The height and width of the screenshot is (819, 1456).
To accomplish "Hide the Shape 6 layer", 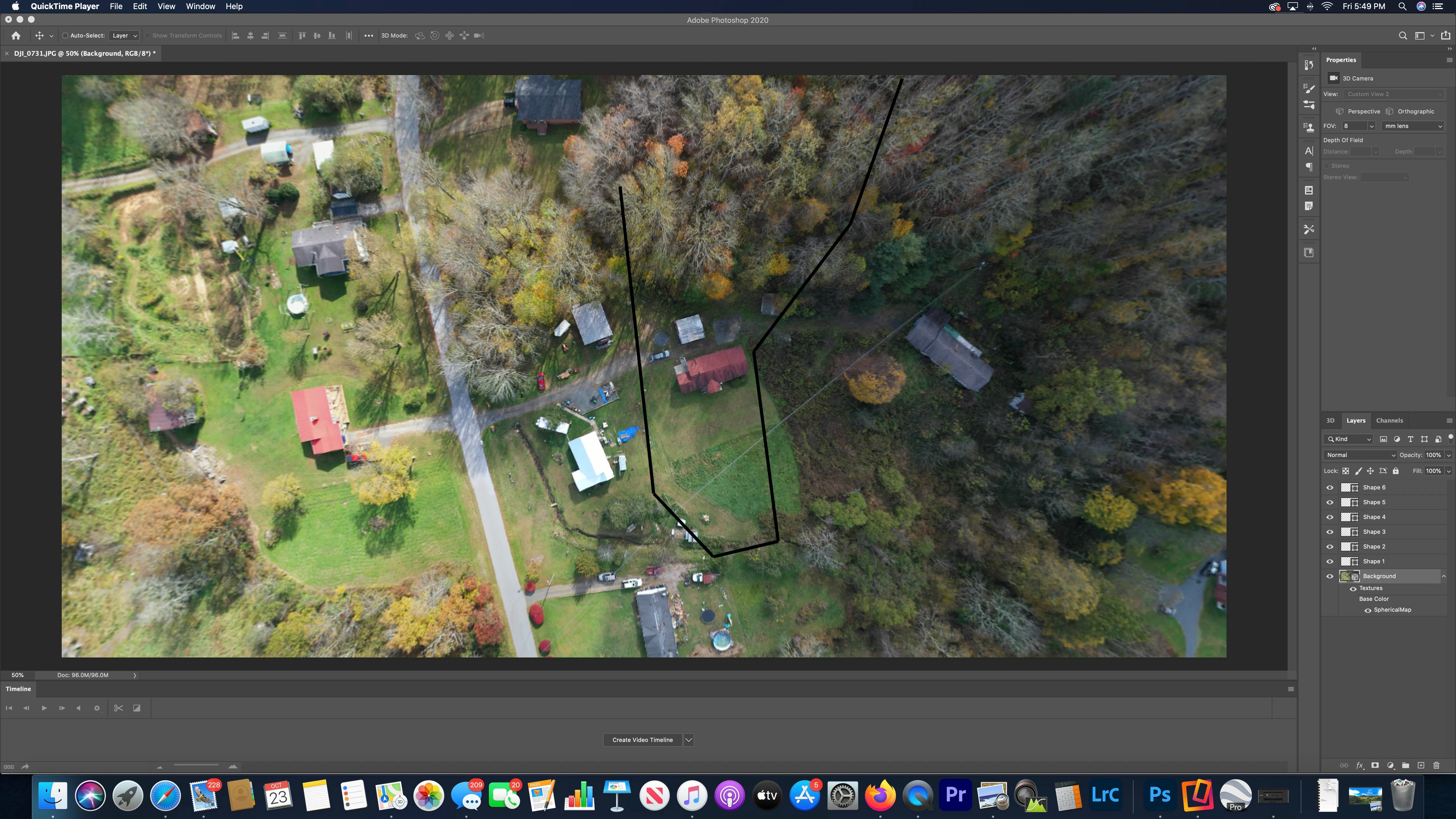I will click(x=1329, y=487).
